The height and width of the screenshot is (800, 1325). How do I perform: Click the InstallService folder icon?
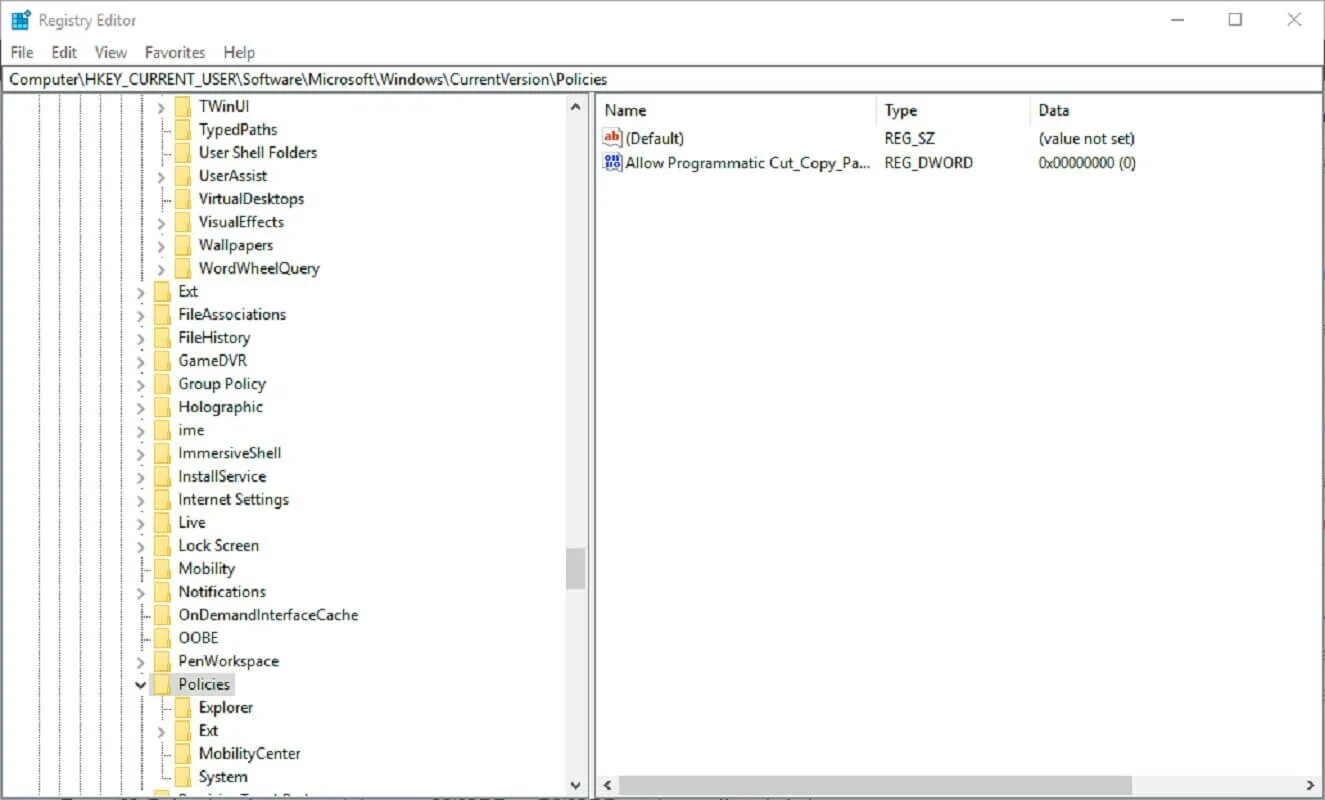click(162, 476)
